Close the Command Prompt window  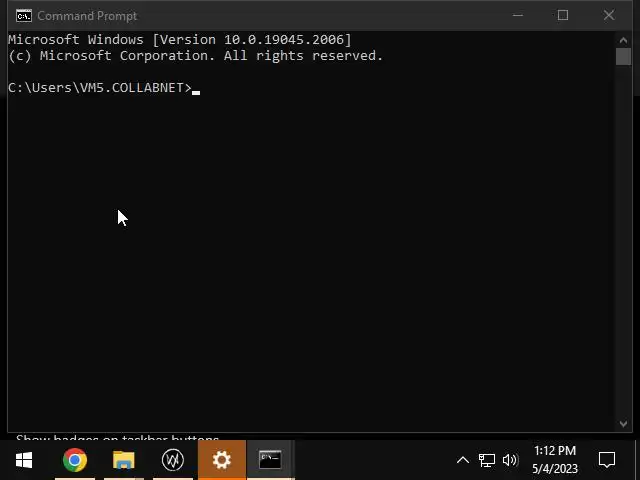click(x=609, y=16)
